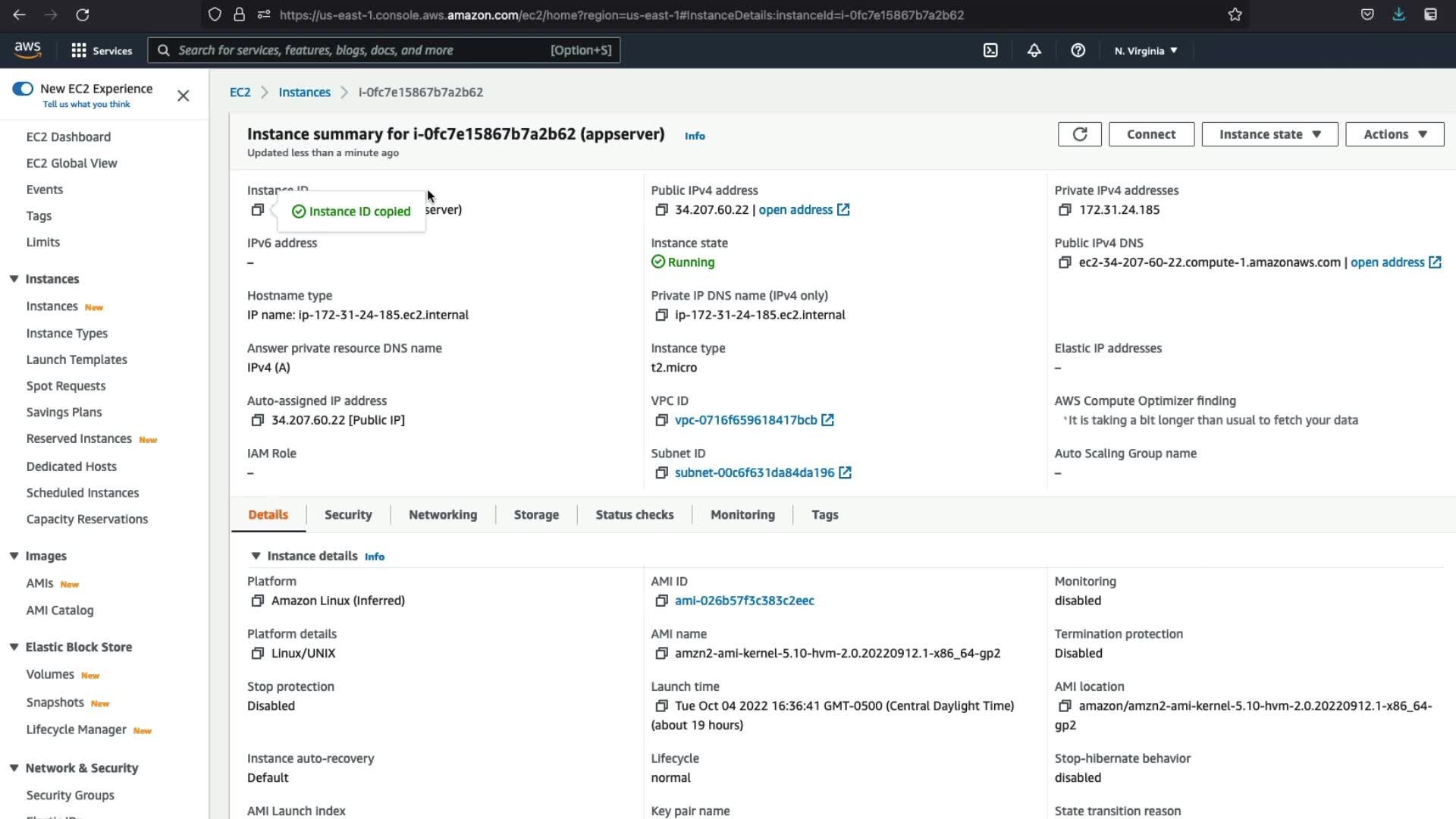
Task: Click the refresh instance summary button
Action: tap(1079, 134)
